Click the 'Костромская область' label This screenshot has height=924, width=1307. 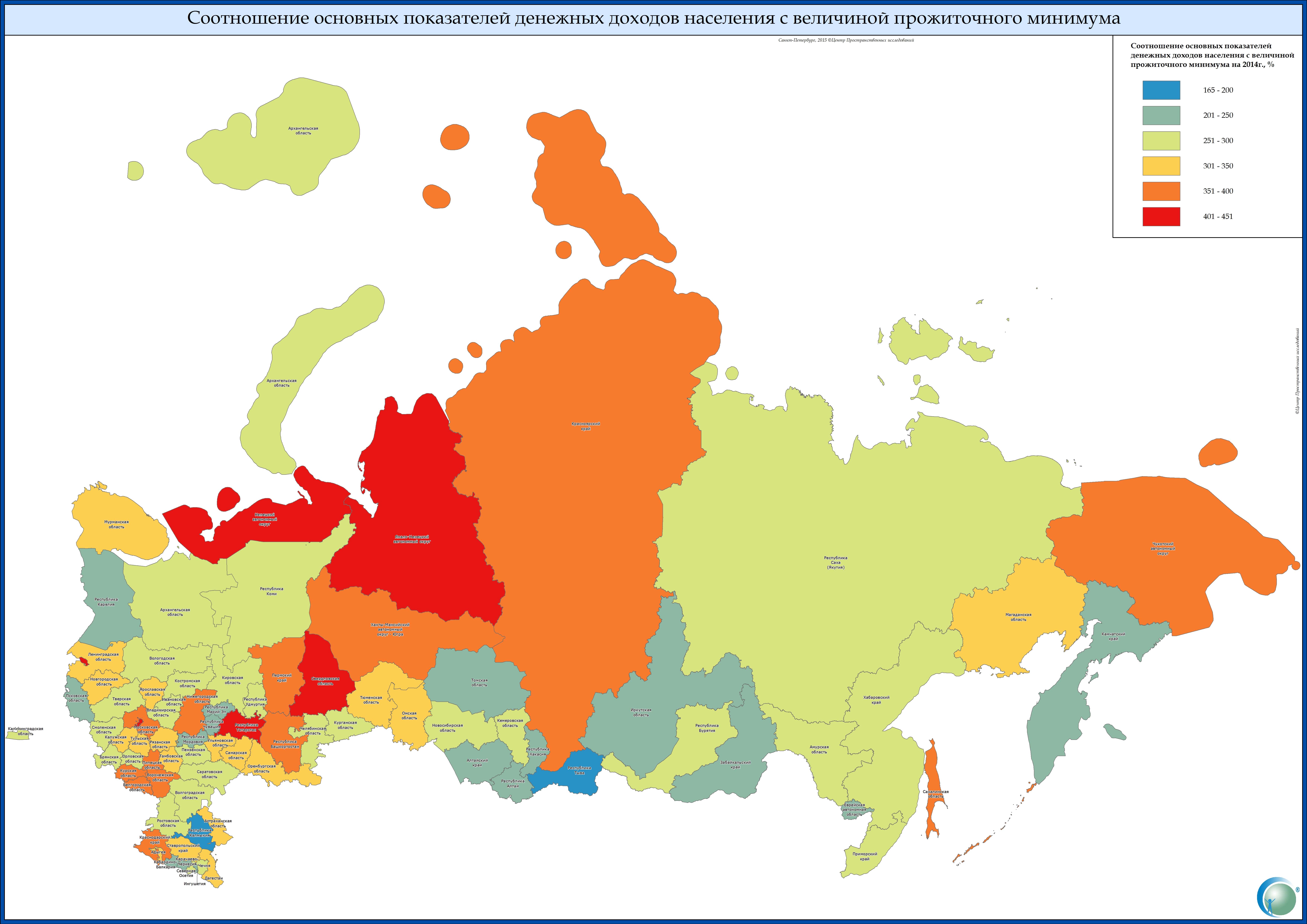(x=187, y=683)
